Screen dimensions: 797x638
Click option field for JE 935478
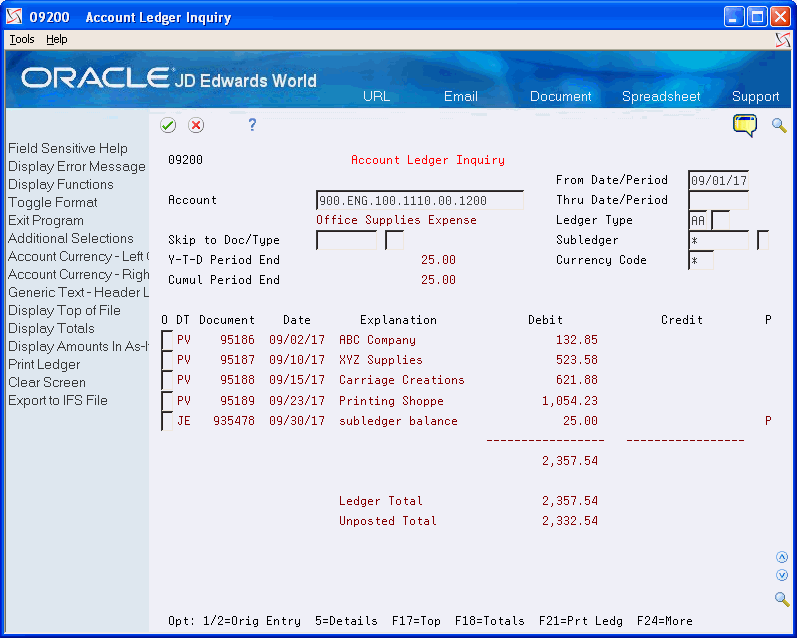pyautogui.click(x=167, y=421)
